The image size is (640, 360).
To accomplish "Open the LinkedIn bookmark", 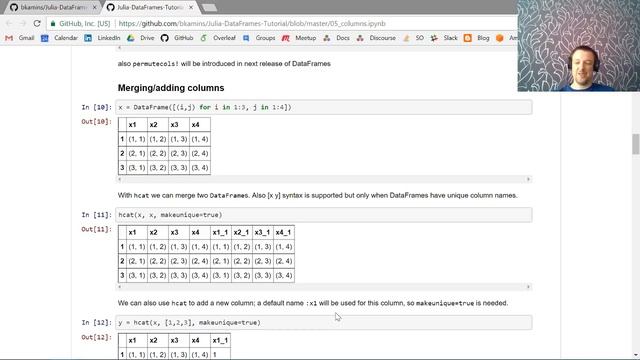I will (102, 38).
